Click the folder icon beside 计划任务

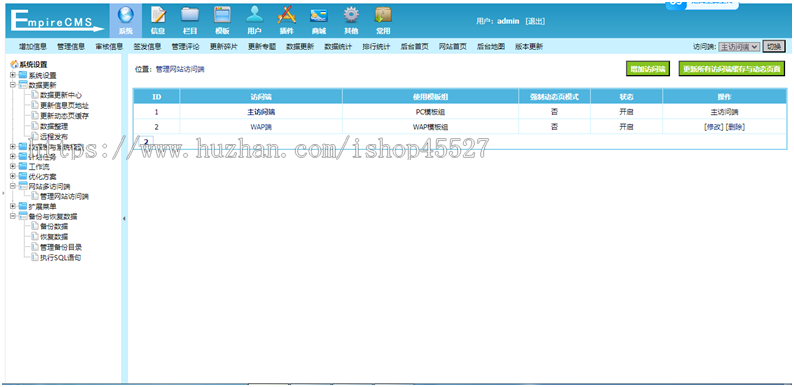(23, 157)
